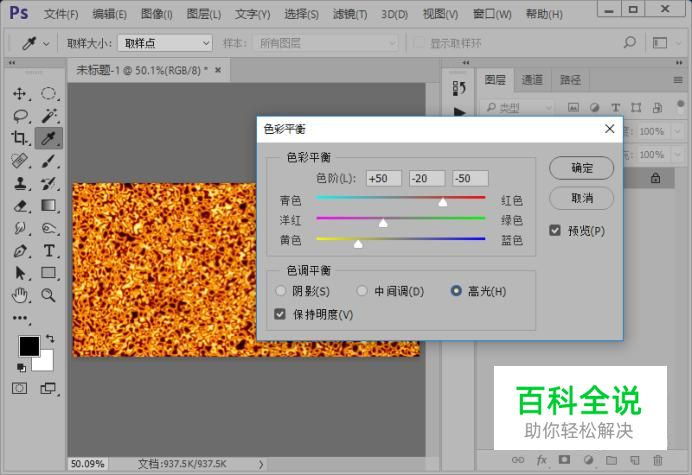
Task: Select the Dodge tool
Action: [49, 228]
